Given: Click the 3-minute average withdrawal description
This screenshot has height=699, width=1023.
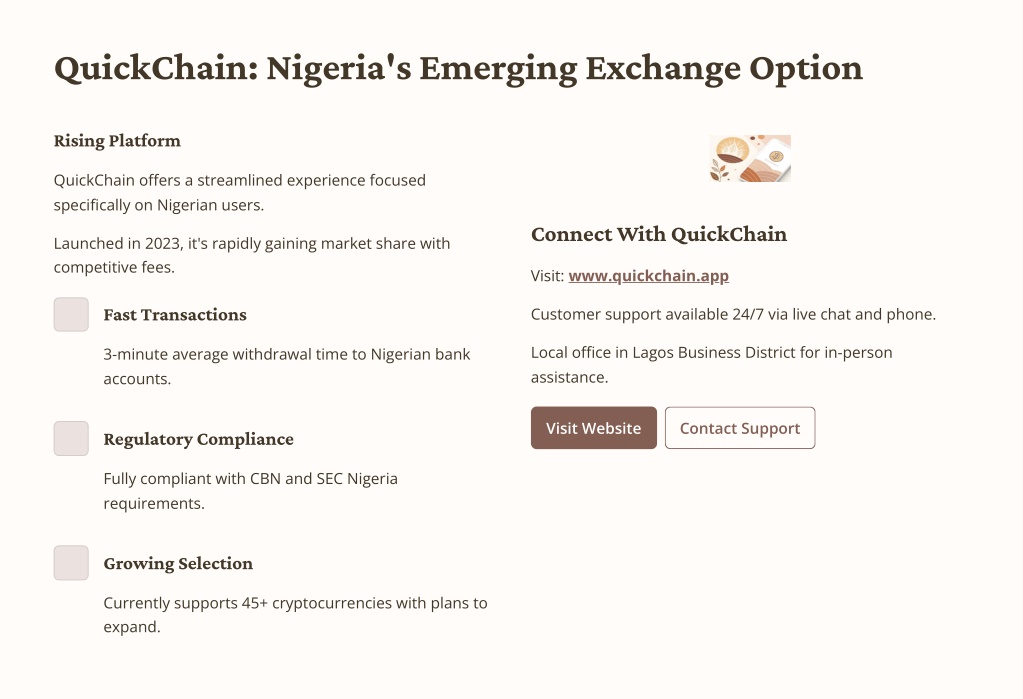Looking at the screenshot, I should 286,366.
